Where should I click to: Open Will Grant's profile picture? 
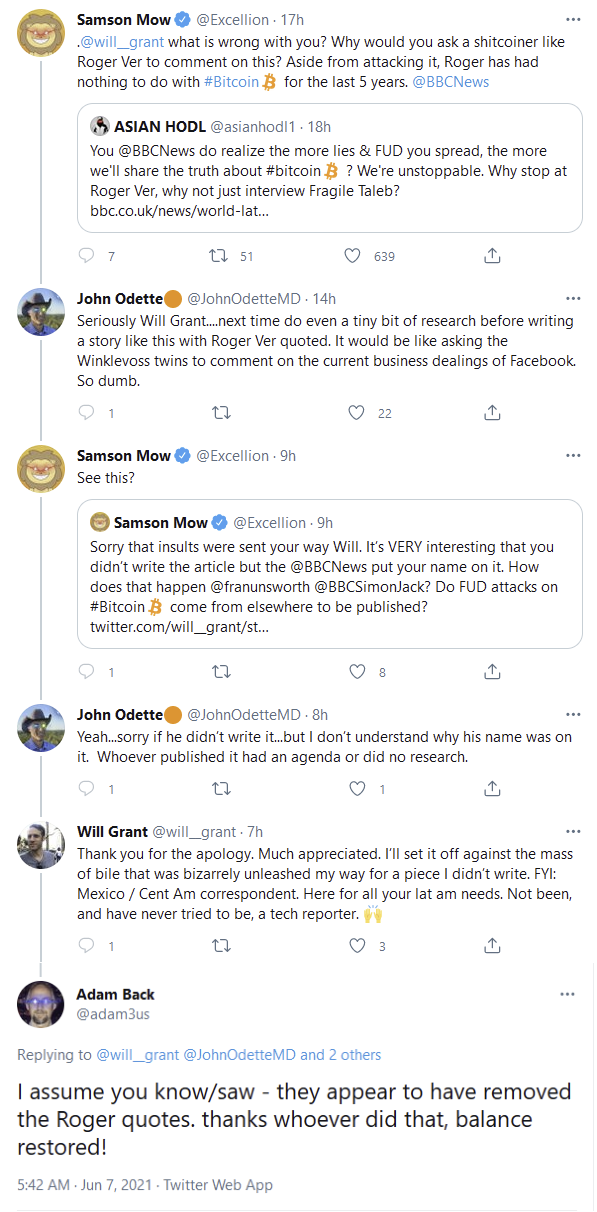point(41,846)
